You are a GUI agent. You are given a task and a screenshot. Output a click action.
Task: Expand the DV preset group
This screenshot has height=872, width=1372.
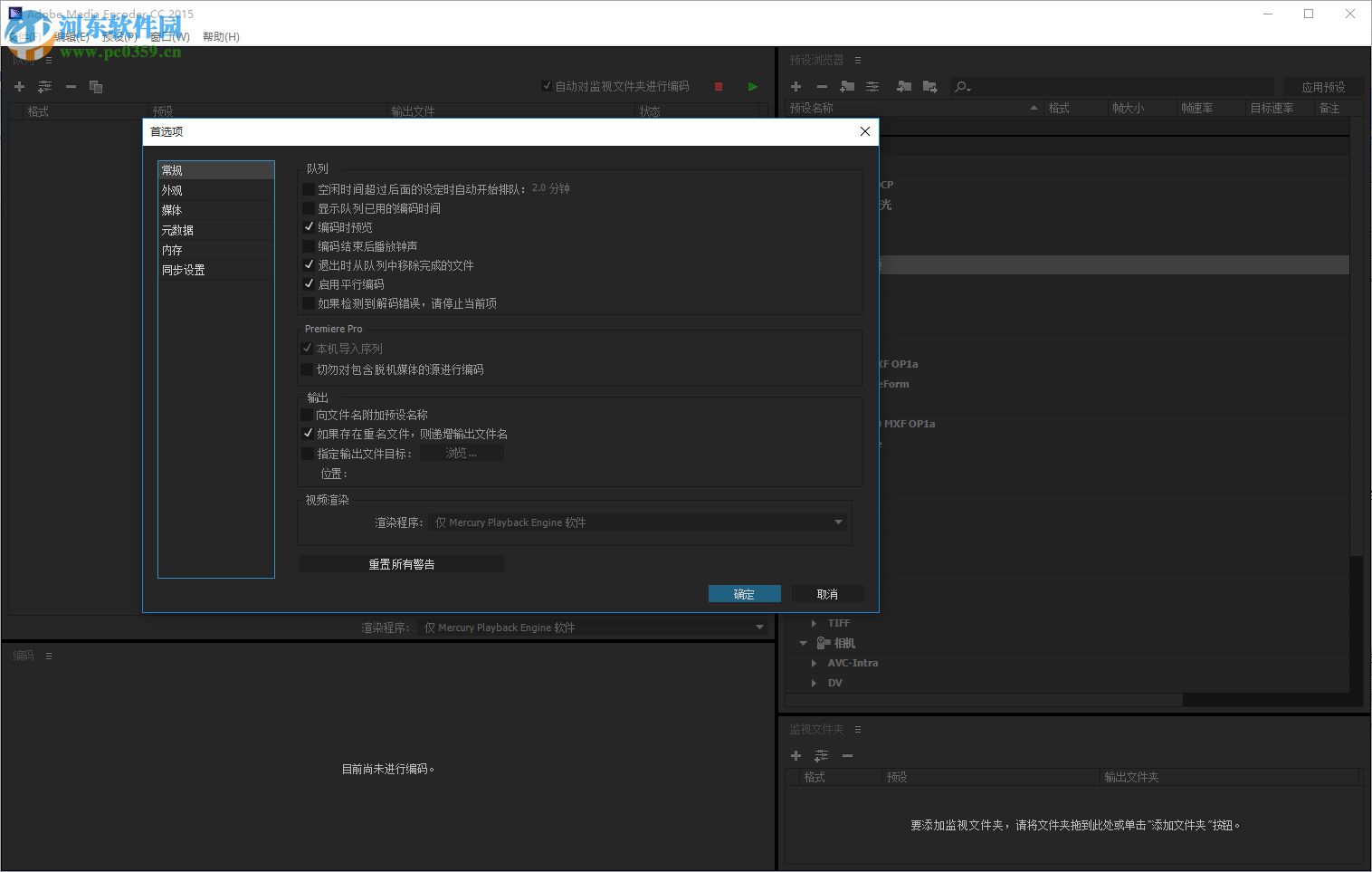tap(814, 683)
